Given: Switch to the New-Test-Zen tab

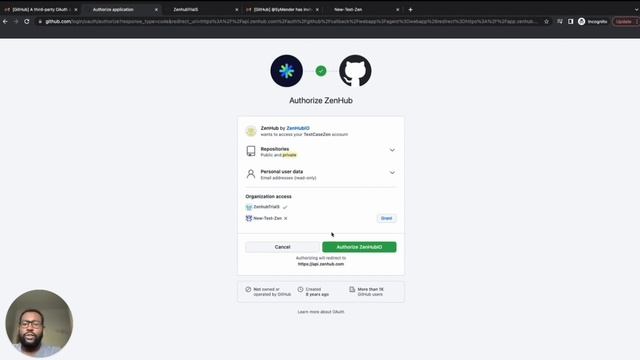Looking at the screenshot, I should click(362, 9).
